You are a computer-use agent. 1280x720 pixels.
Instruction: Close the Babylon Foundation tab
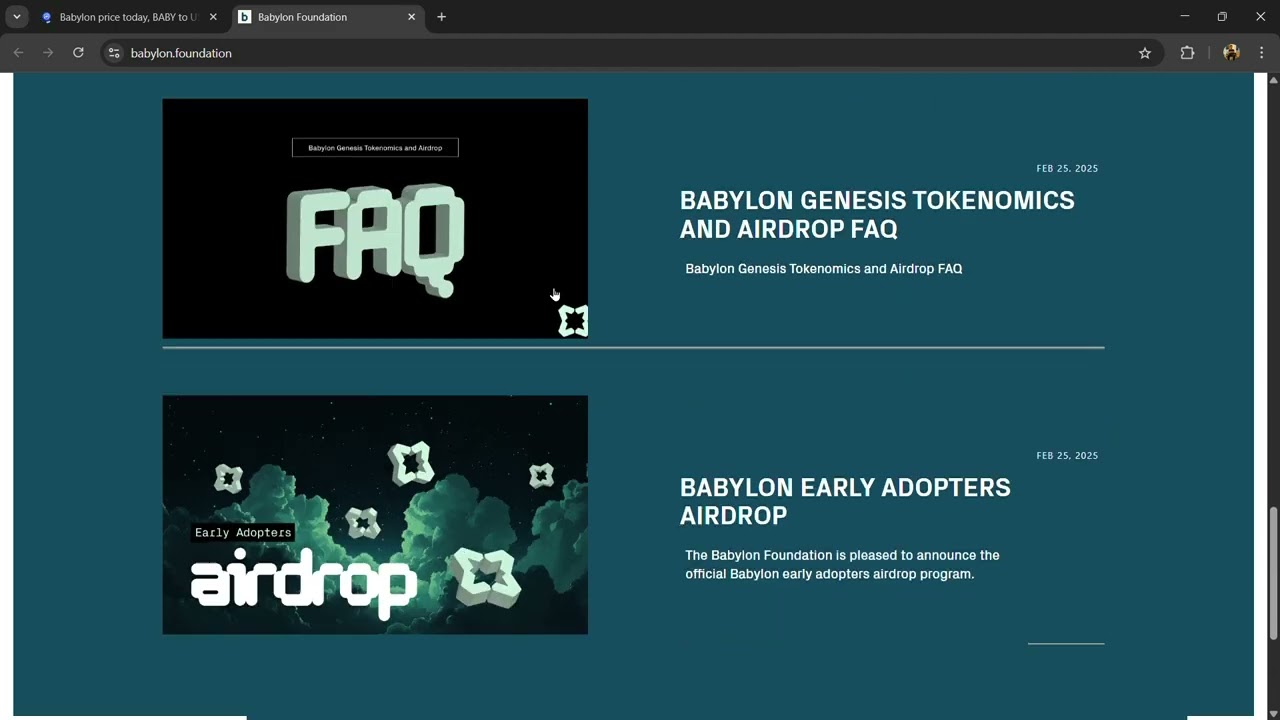[x=411, y=17]
